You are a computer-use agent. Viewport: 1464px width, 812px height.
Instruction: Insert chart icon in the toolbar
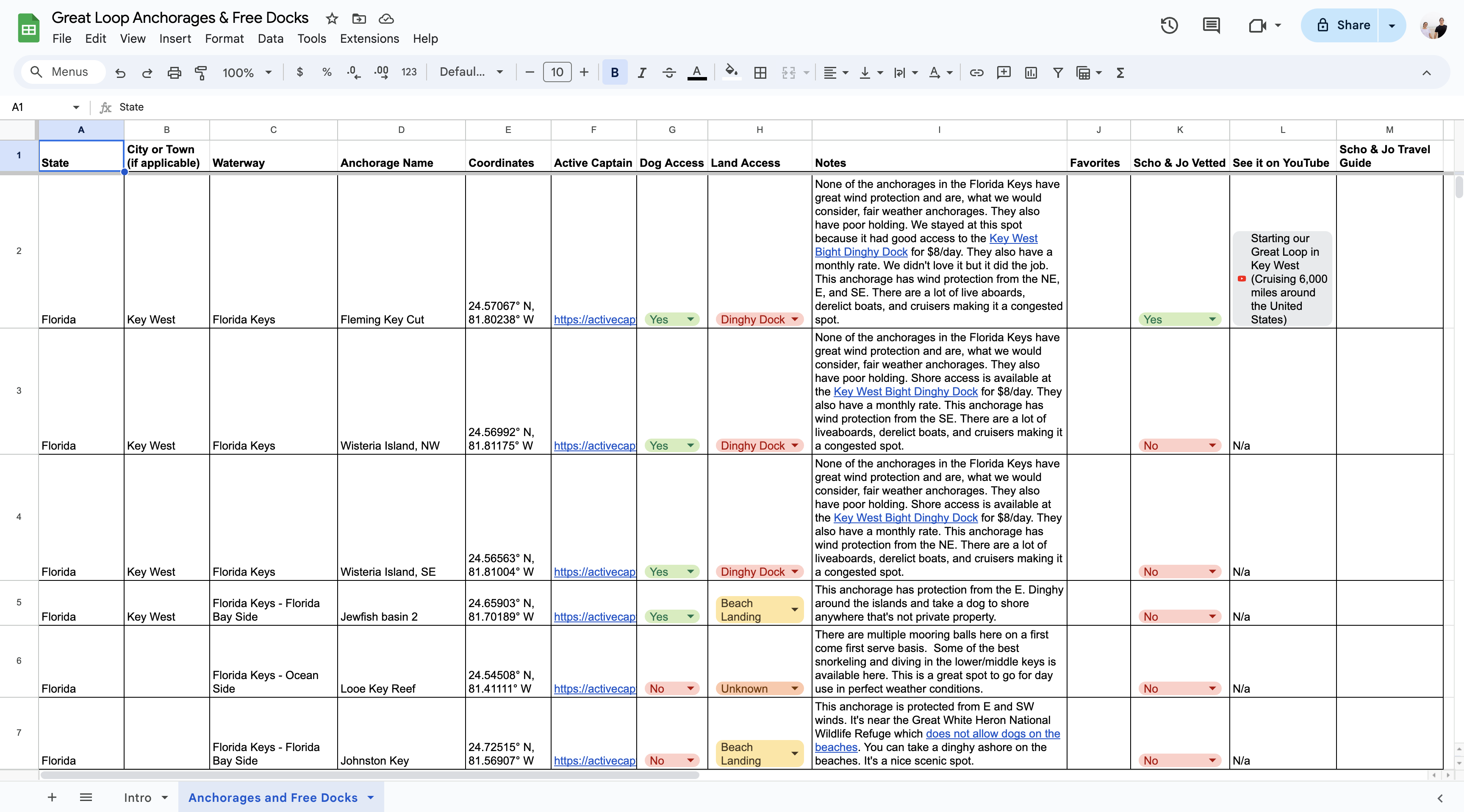point(1031,72)
